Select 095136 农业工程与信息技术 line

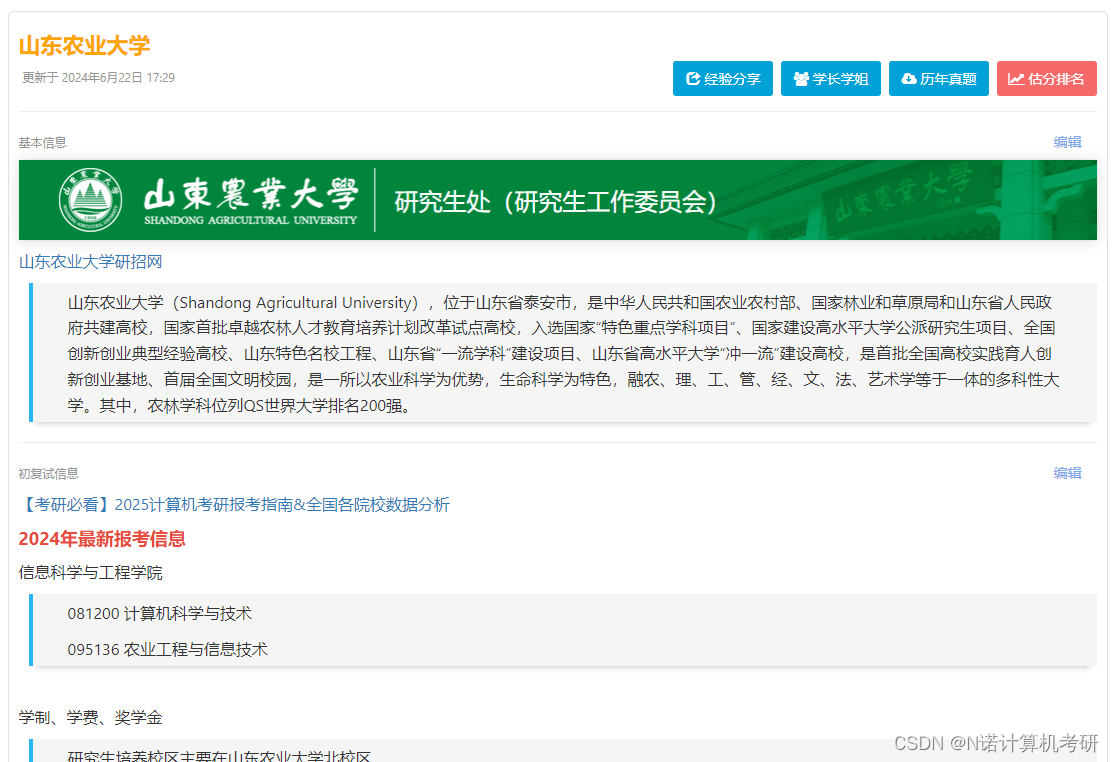click(168, 649)
